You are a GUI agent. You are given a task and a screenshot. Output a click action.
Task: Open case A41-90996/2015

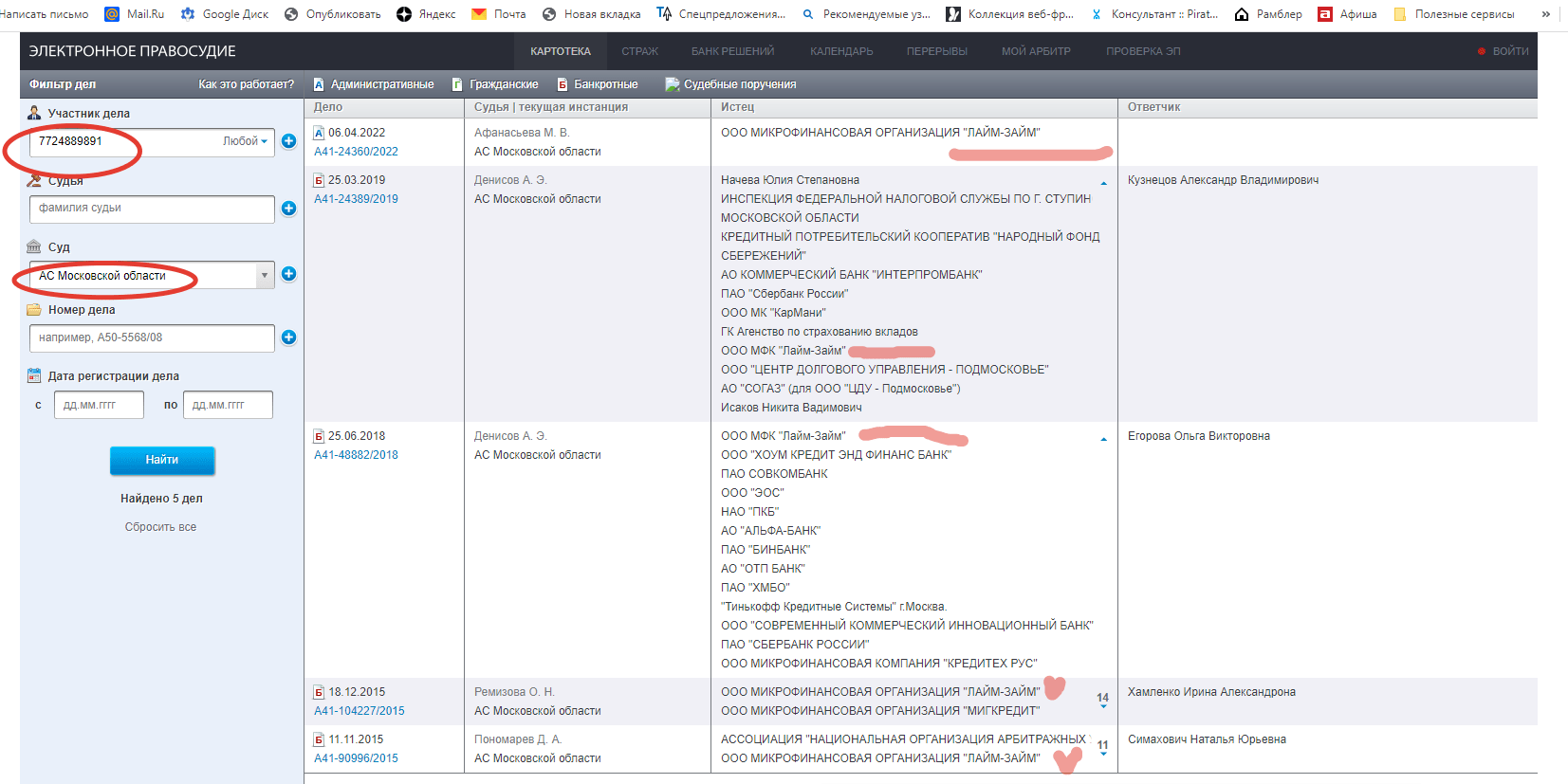point(356,758)
